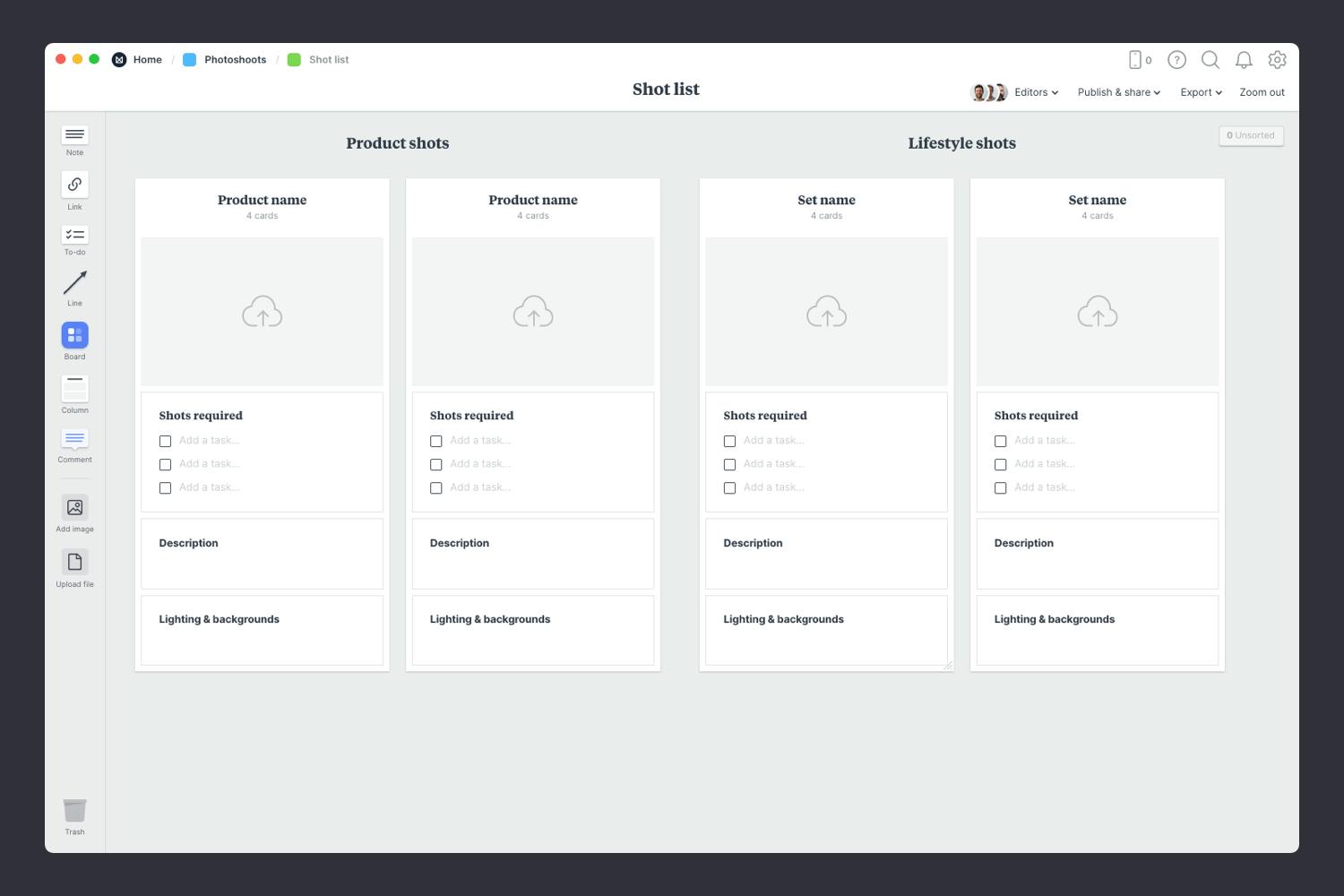
Task: Click the Add image icon
Action: coord(74,508)
